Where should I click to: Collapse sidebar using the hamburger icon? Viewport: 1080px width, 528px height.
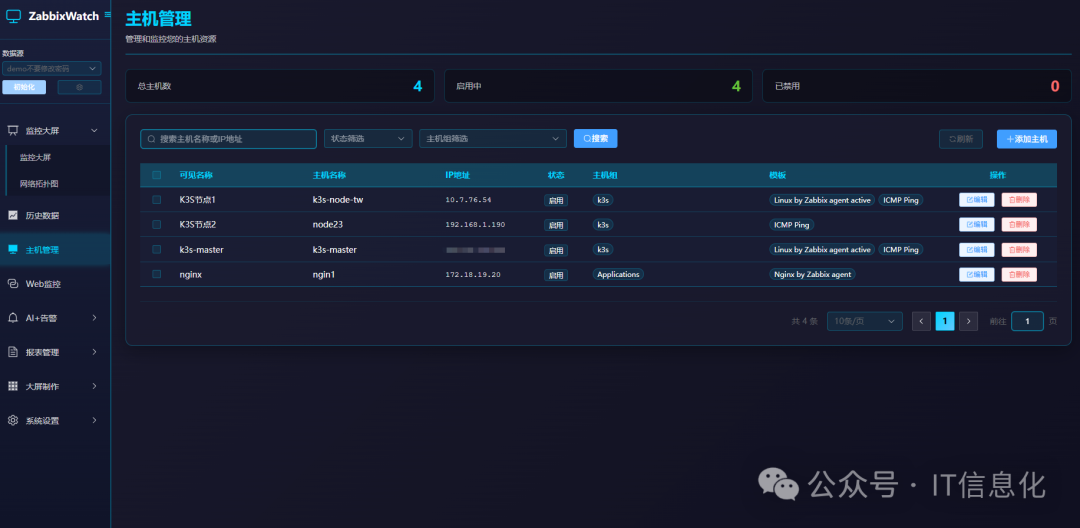click(x=108, y=15)
